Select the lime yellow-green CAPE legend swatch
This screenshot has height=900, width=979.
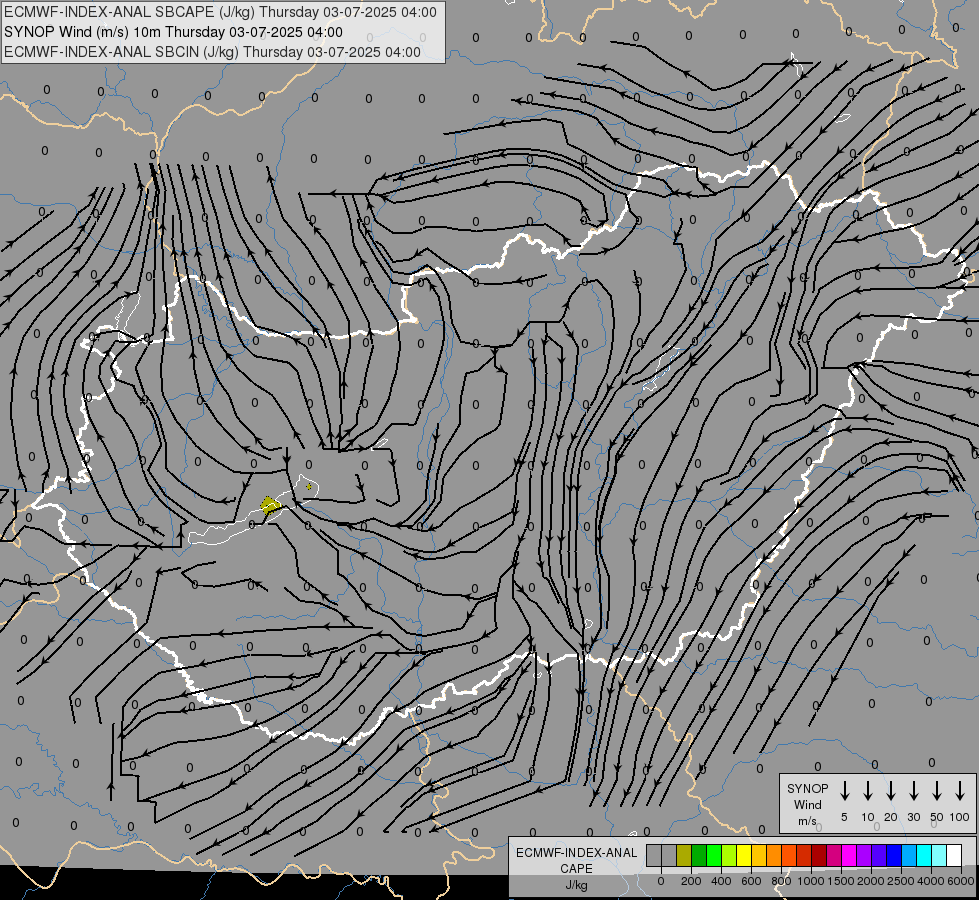tap(729, 855)
